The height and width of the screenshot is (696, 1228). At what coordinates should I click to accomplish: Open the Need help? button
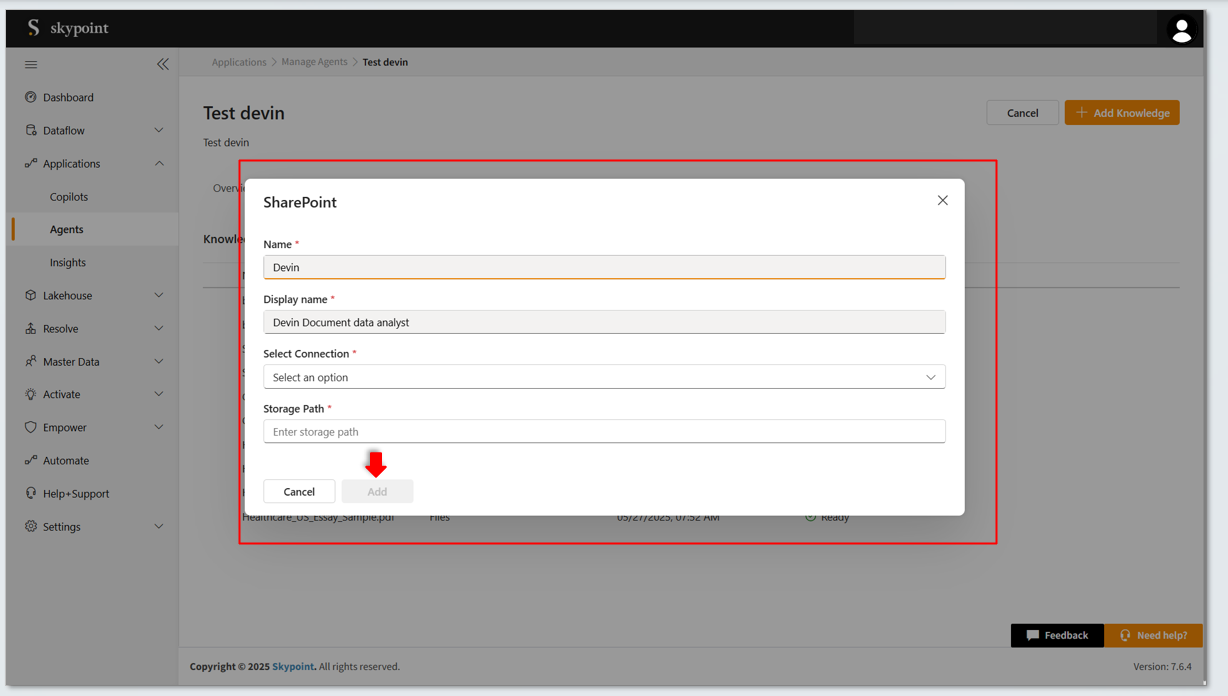(1153, 635)
